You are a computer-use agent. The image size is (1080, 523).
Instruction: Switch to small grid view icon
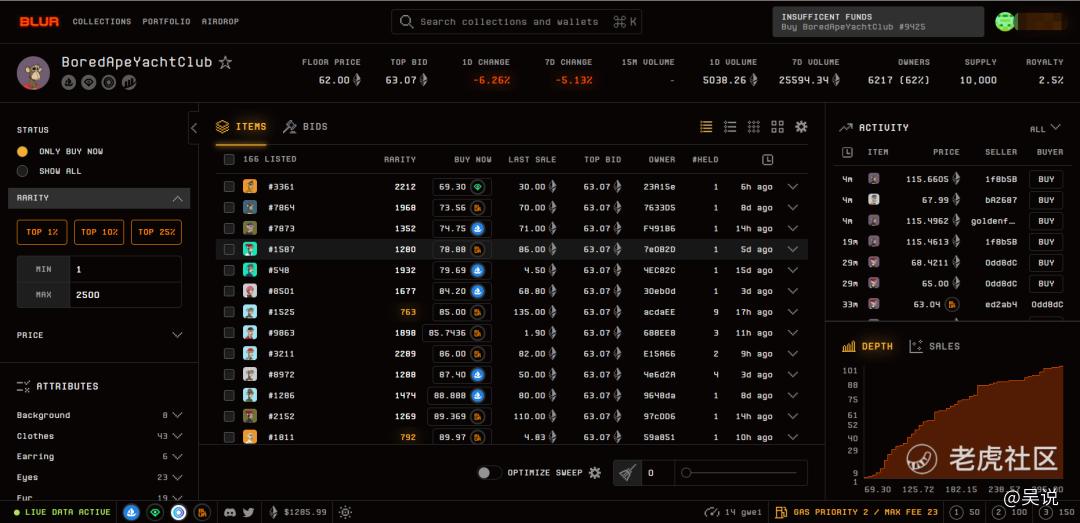pos(754,127)
